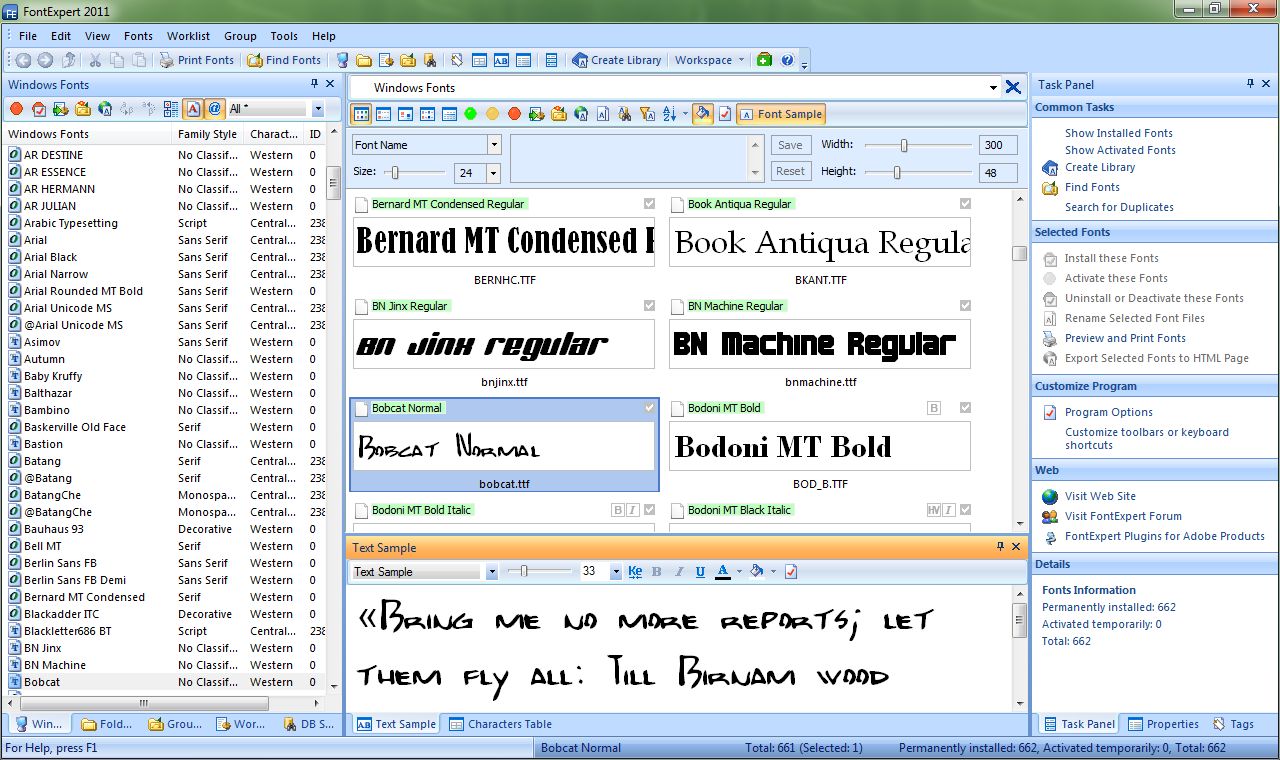This screenshot has width=1280, height=760.
Task: Click the yellow circle icon in font view toolbar
Action: pyautogui.click(x=492, y=114)
